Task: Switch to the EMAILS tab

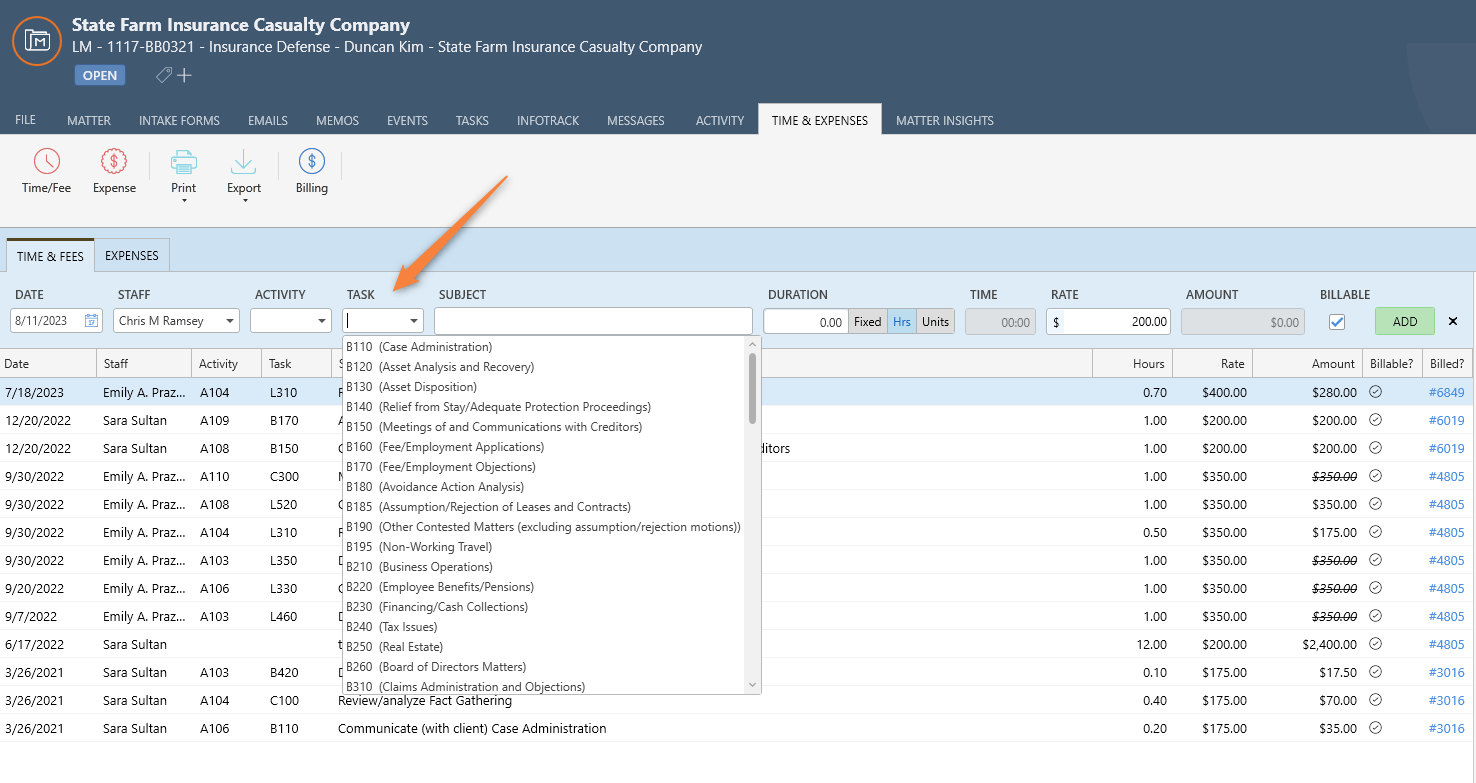Action: tap(268, 120)
